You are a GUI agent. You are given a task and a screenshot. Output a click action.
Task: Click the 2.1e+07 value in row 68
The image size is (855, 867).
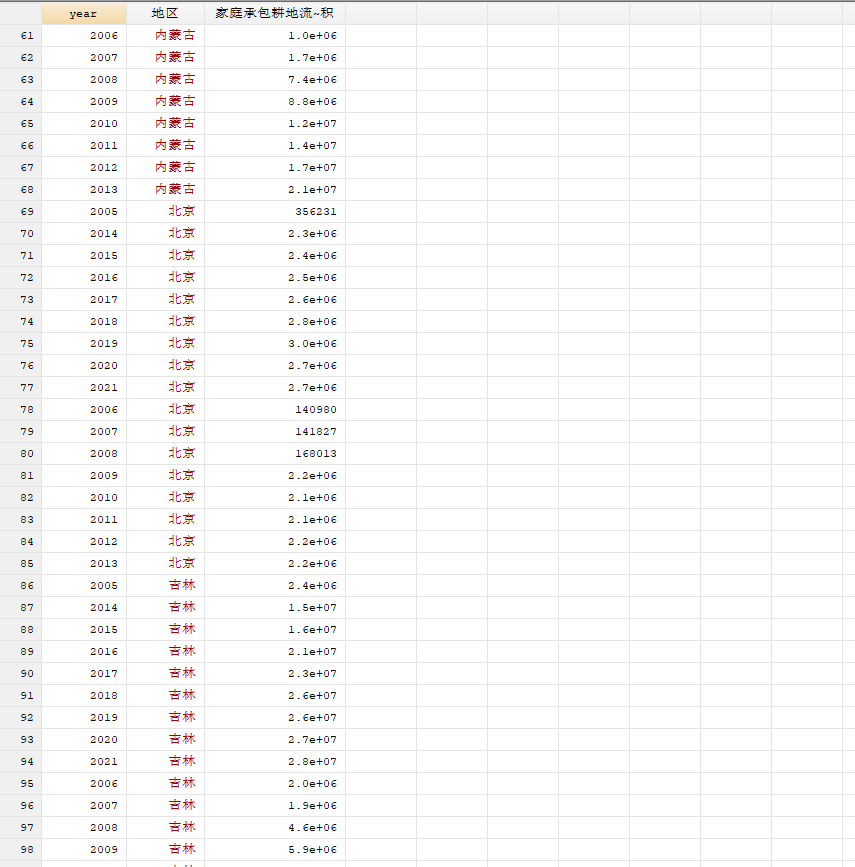pos(312,190)
